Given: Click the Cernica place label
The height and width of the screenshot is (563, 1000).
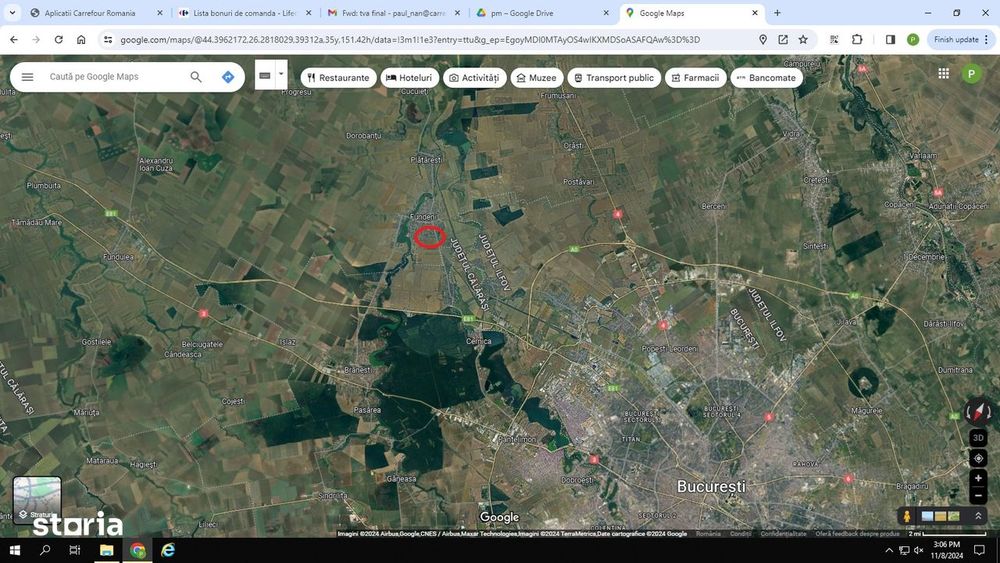Looking at the screenshot, I should [x=478, y=341].
